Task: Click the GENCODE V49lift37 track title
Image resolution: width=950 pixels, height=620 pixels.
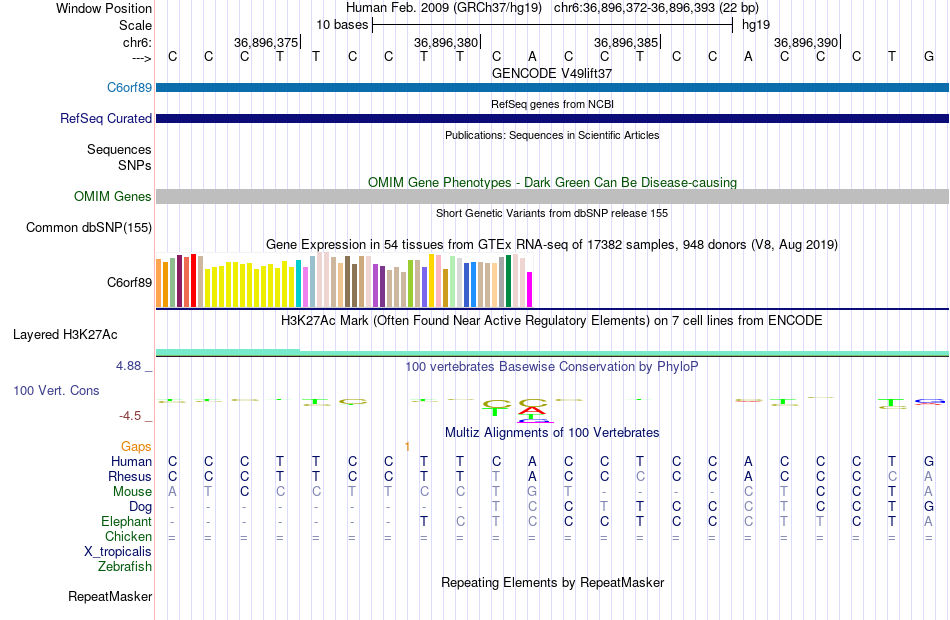Action: [552, 73]
